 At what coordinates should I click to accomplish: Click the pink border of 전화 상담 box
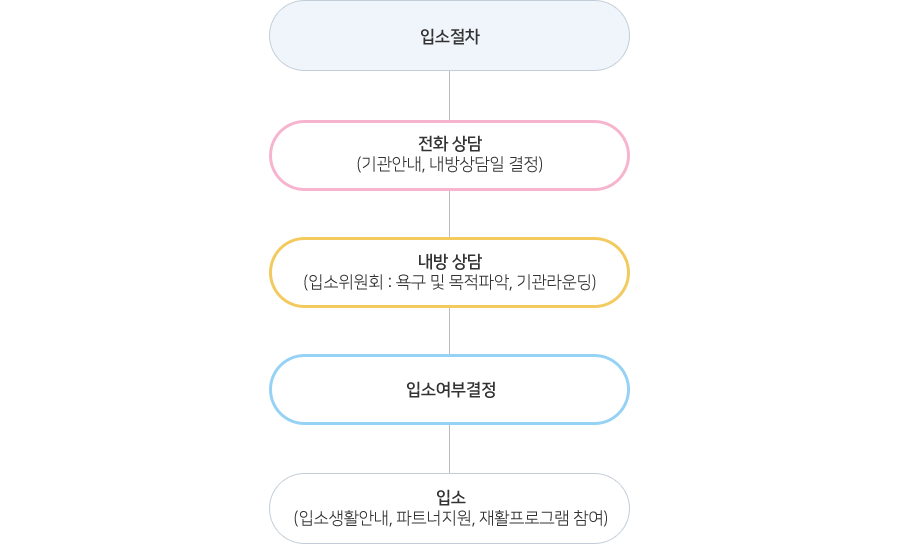tap(449, 122)
